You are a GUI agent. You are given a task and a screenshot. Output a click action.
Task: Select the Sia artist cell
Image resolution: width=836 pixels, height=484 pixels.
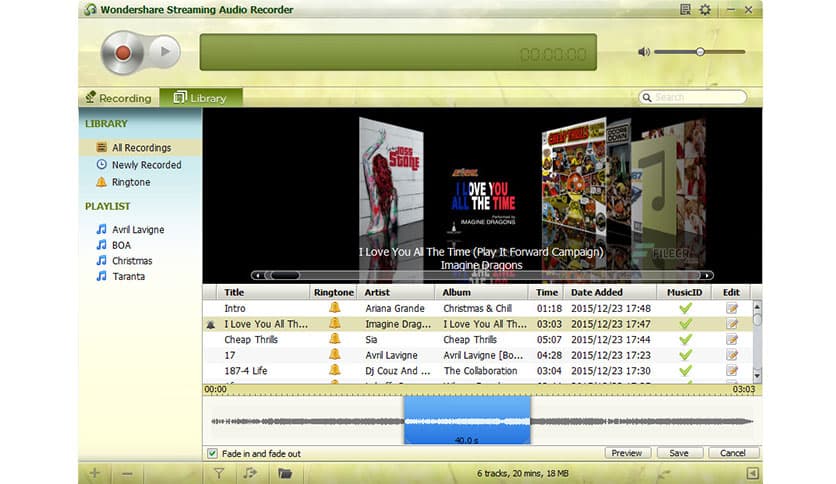tap(371, 340)
